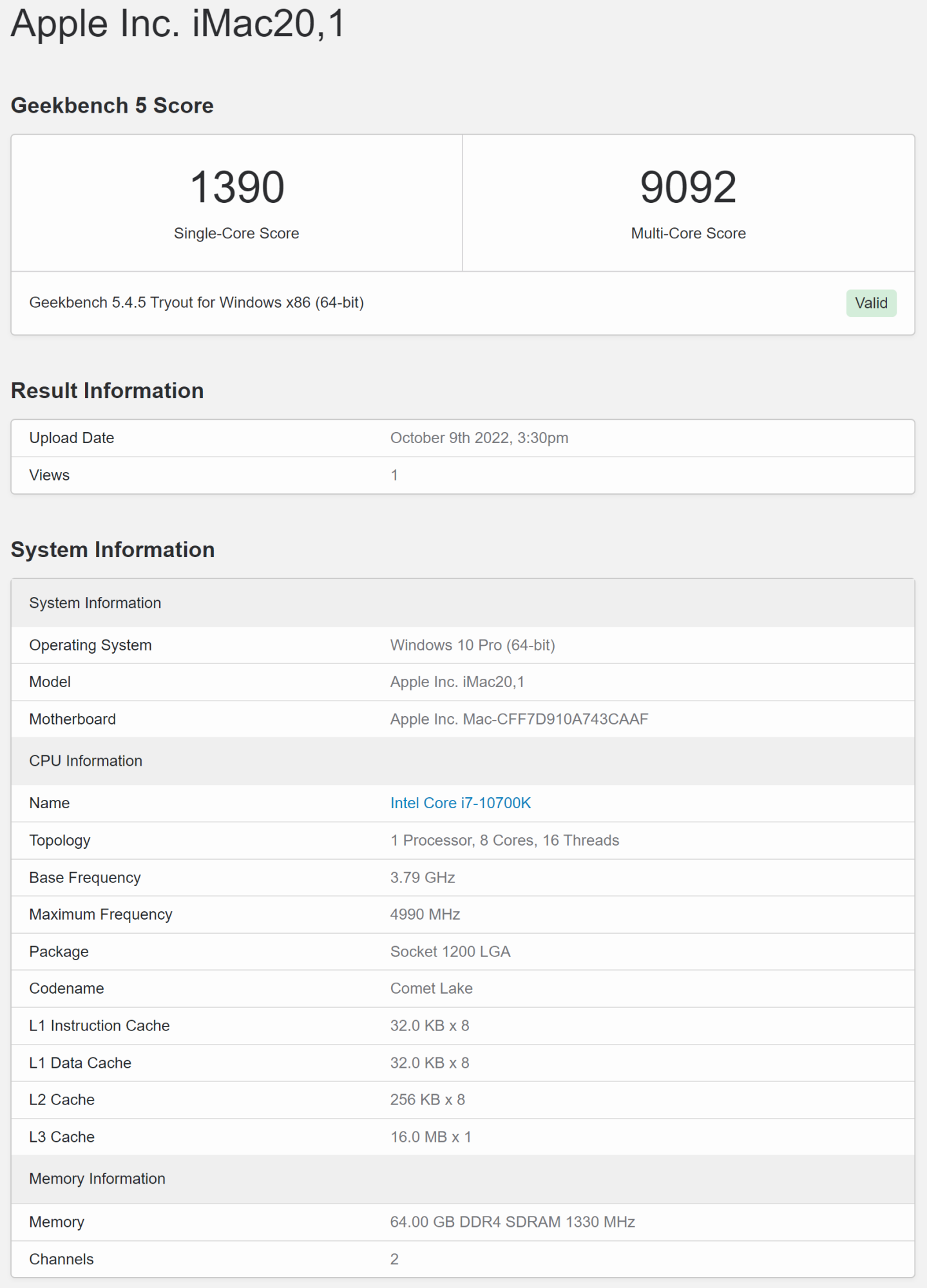The image size is (927, 1288).
Task: Click the green Valid badge
Action: pyautogui.click(x=871, y=303)
